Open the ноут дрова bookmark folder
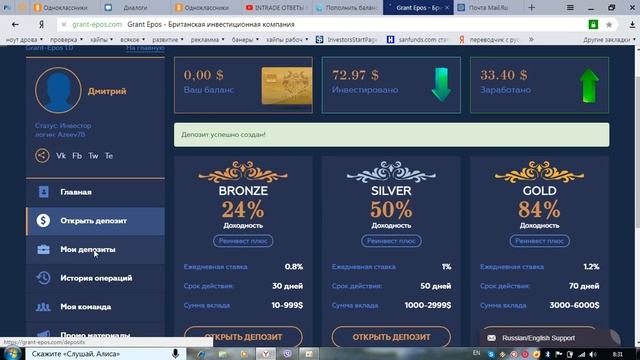 [24, 40]
